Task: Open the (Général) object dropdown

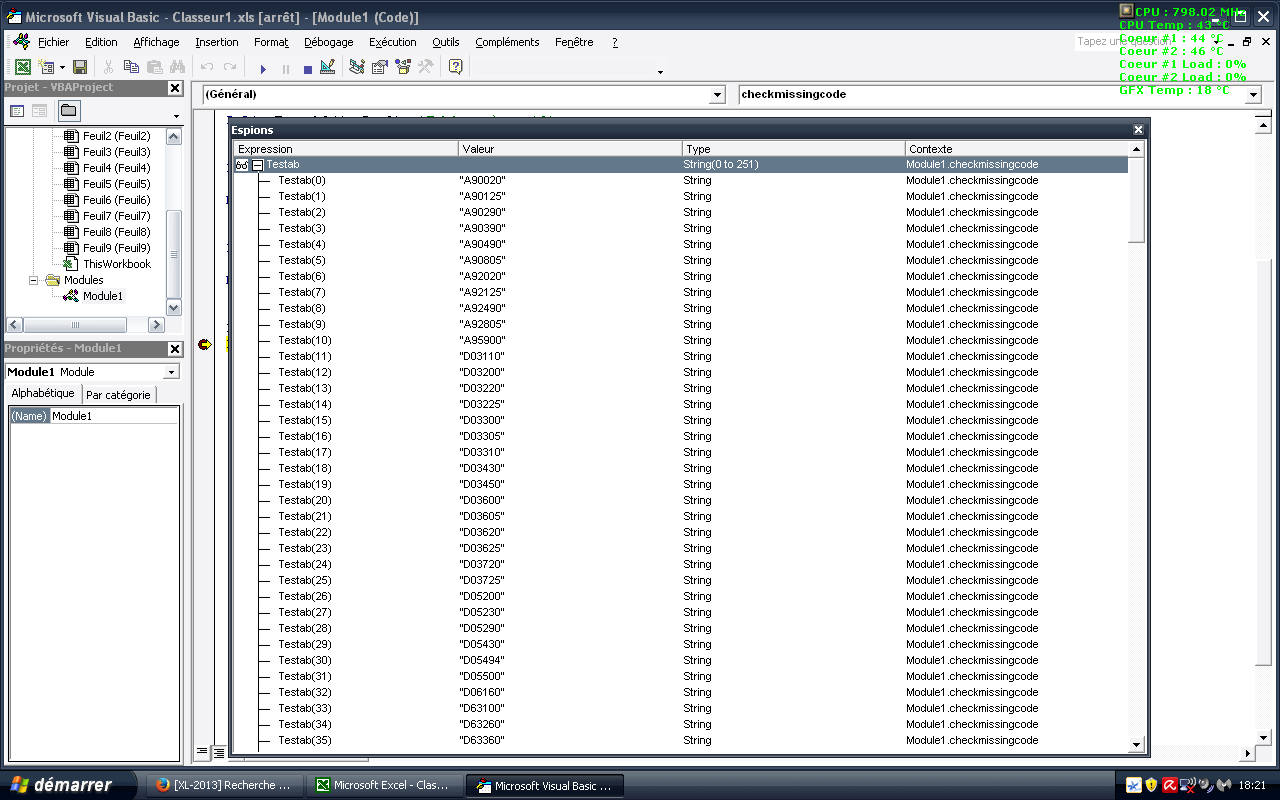Action: point(717,95)
